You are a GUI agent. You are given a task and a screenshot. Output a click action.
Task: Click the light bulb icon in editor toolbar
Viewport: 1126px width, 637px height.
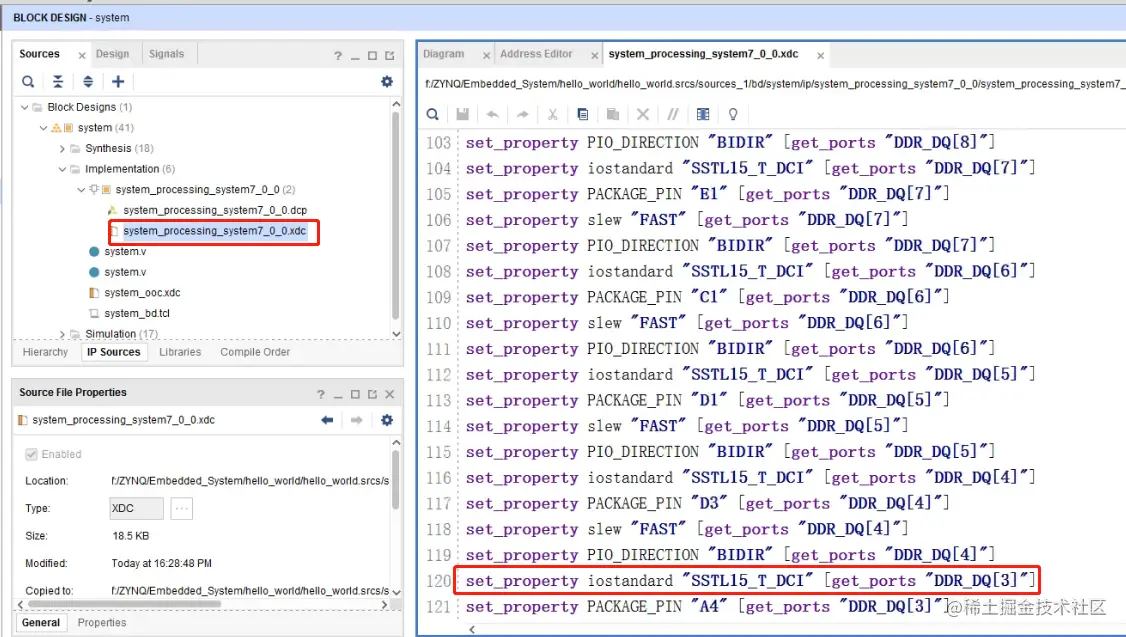[733, 114]
